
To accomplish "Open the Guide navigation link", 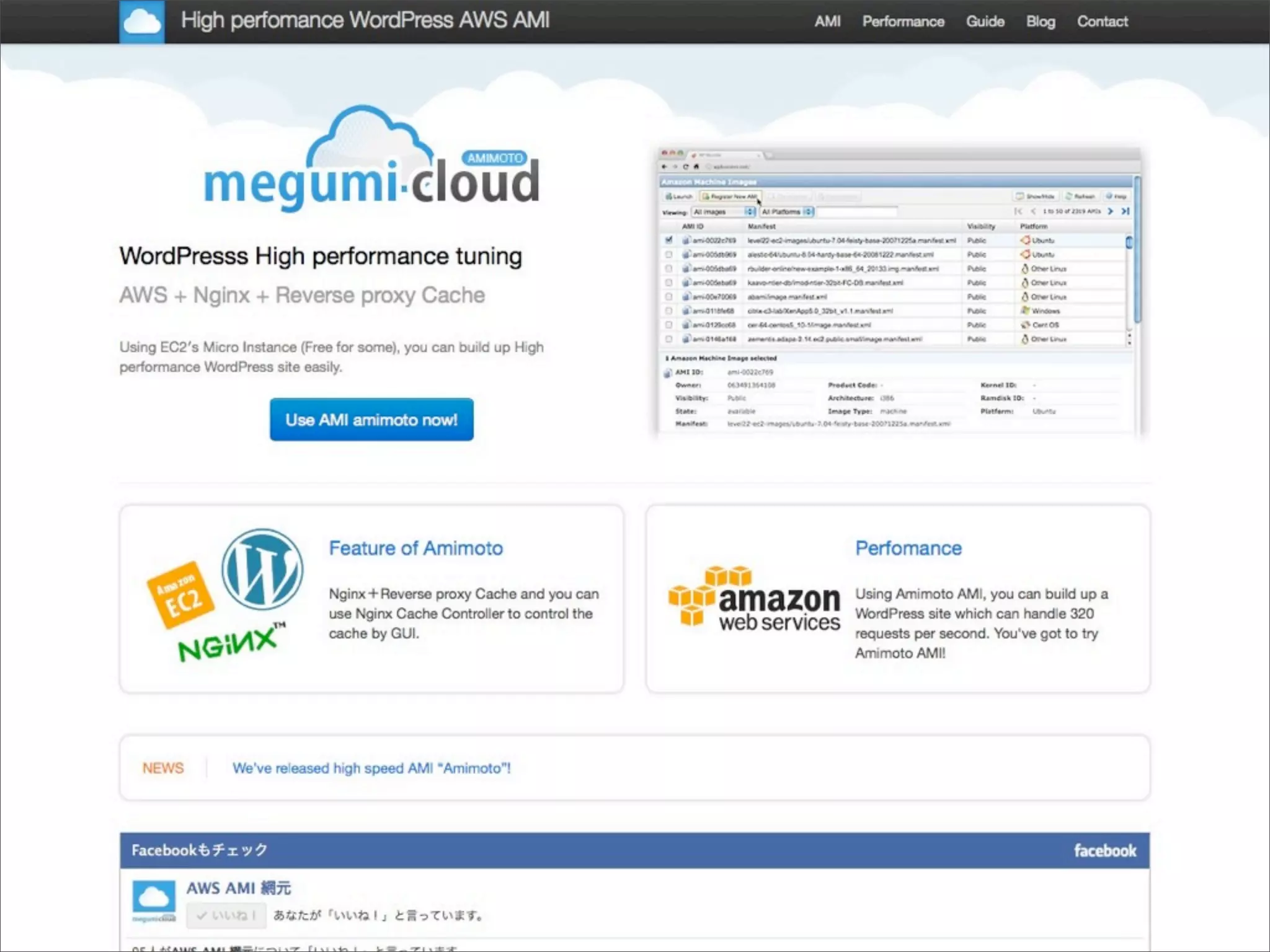I will click(x=985, y=22).
